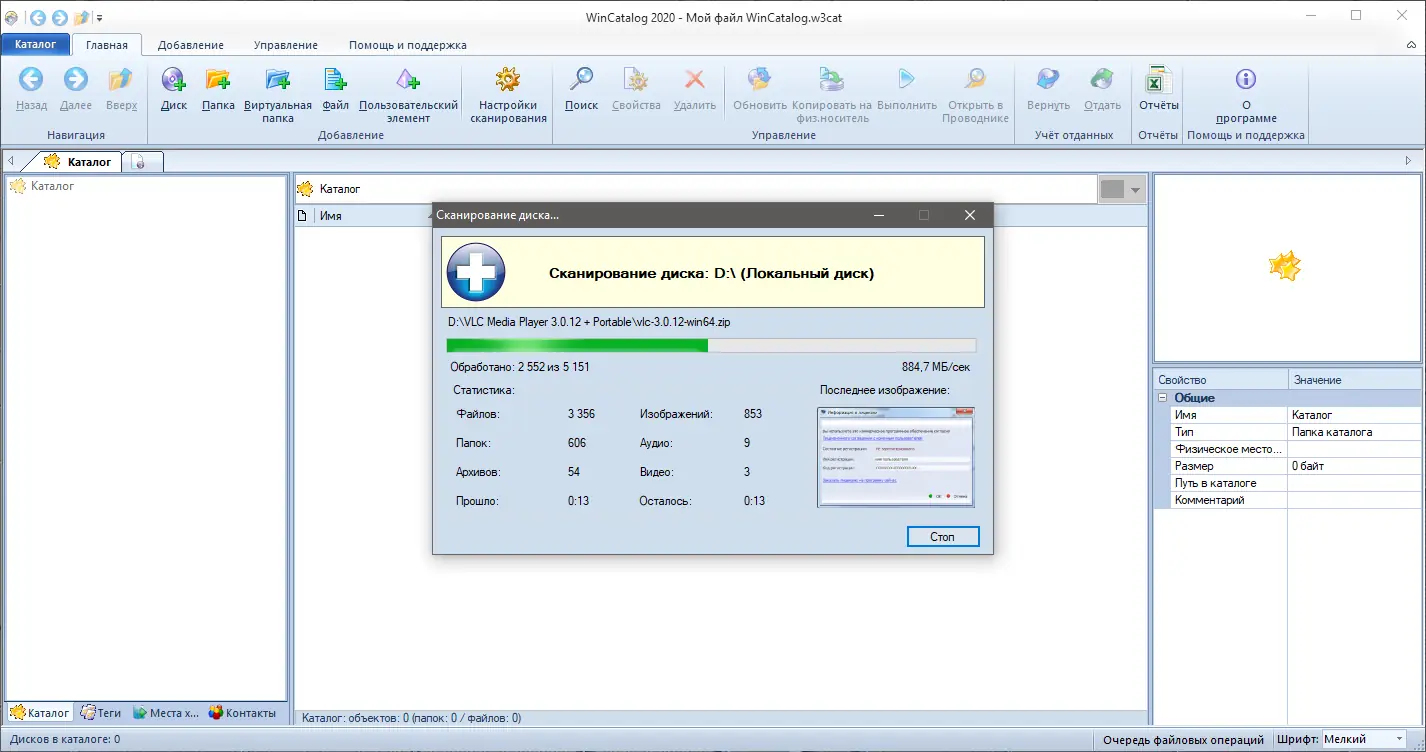Click the Выполнить play icon
Image resolution: width=1426 pixels, height=752 pixels.
[906, 80]
